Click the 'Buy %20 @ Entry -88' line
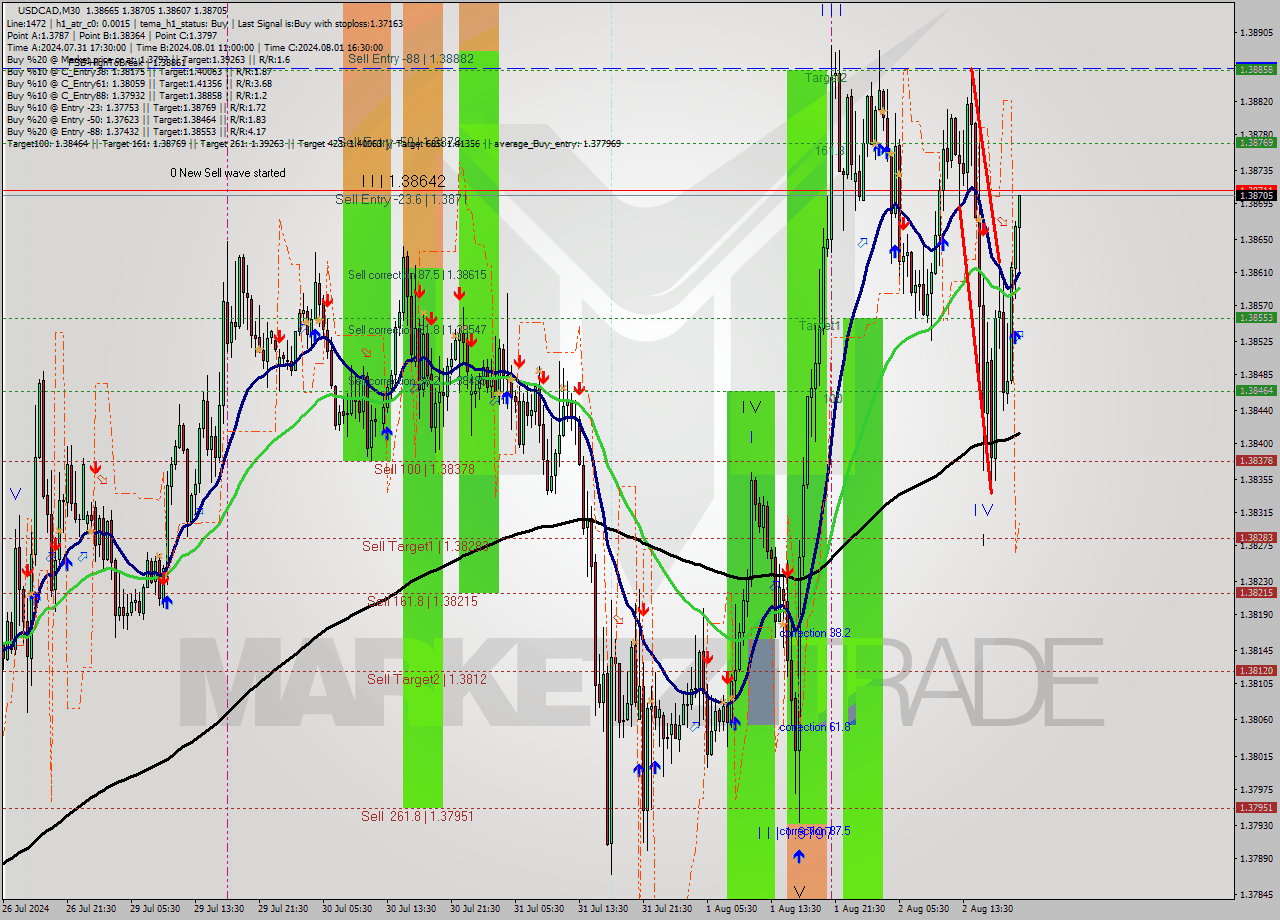 tap(136, 131)
